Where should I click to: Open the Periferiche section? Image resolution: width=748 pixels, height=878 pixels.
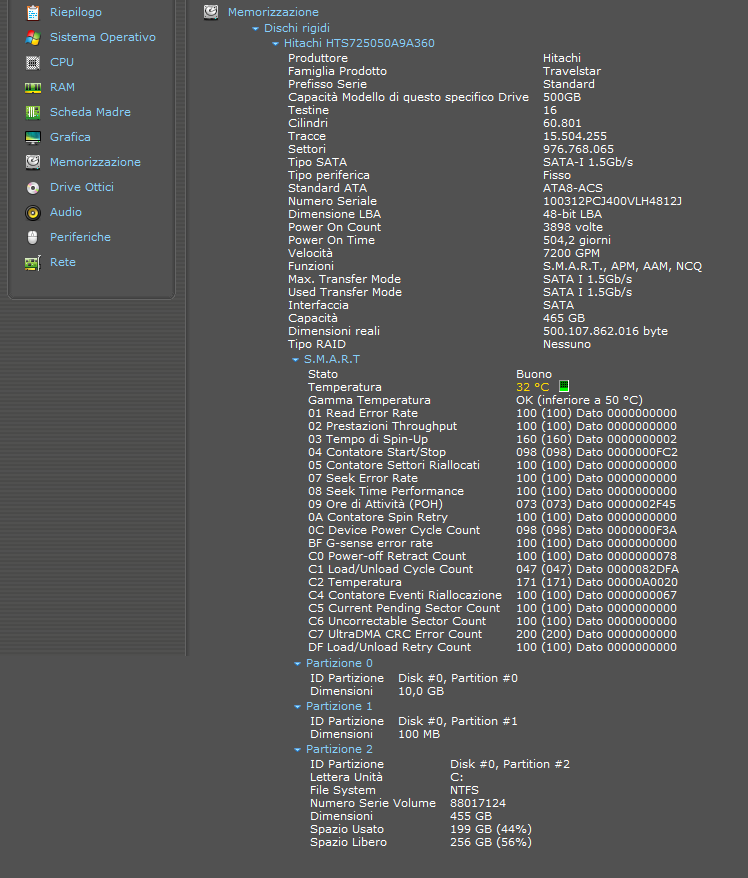coord(80,237)
